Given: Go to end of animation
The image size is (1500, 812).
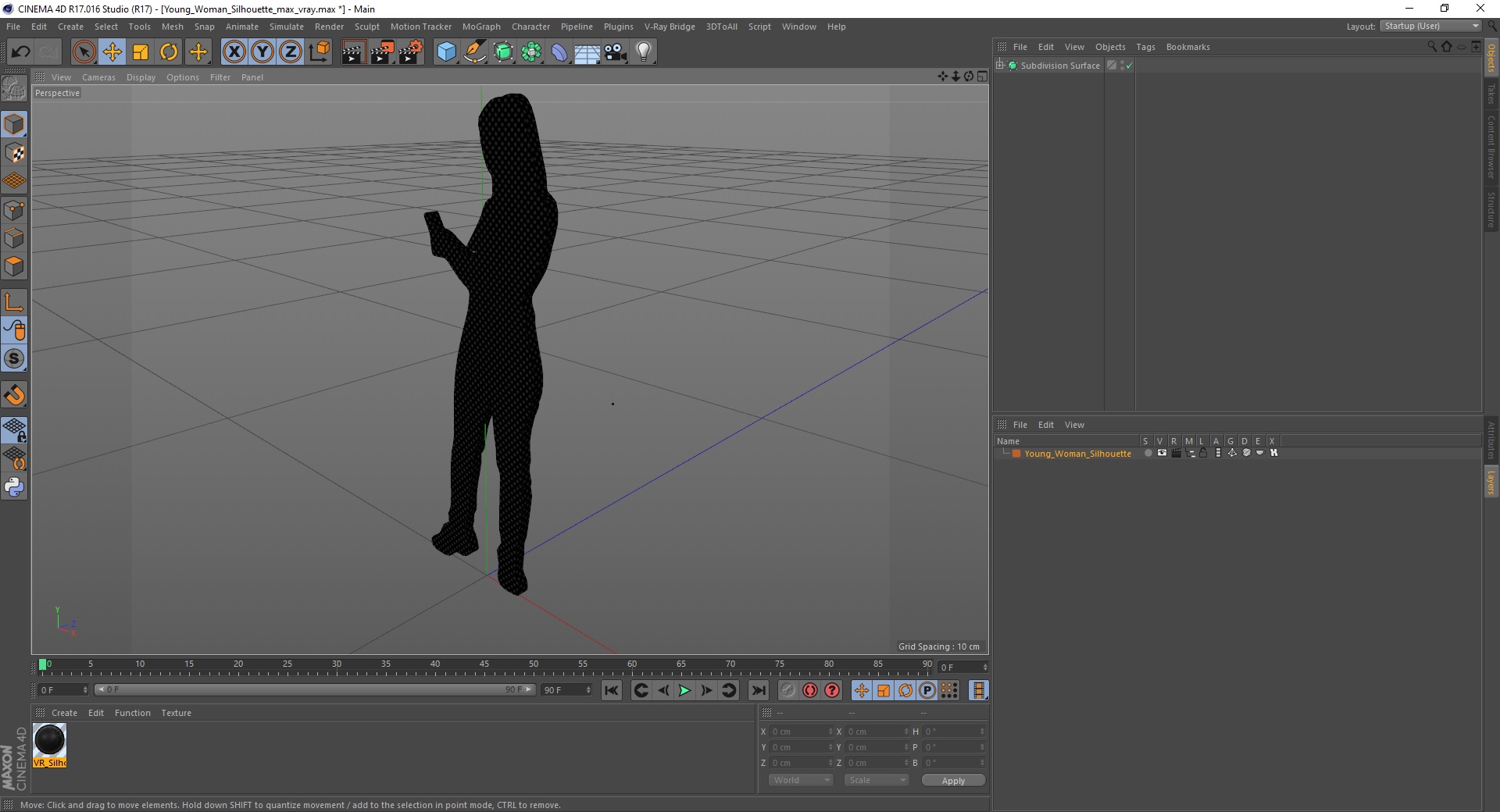Looking at the screenshot, I should coord(758,690).
